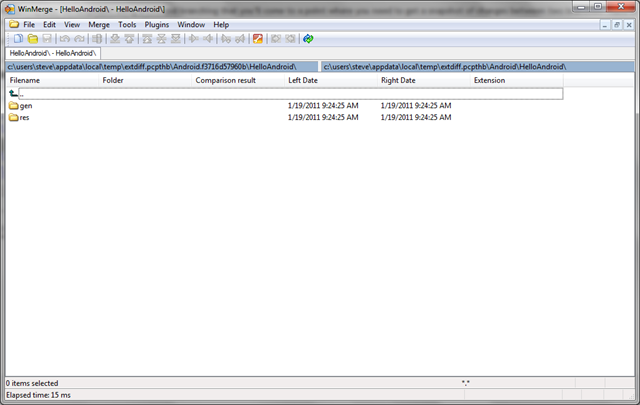The image size is (640, 405).
Task: Click the folder icon beside File menu
Action: 14,24
